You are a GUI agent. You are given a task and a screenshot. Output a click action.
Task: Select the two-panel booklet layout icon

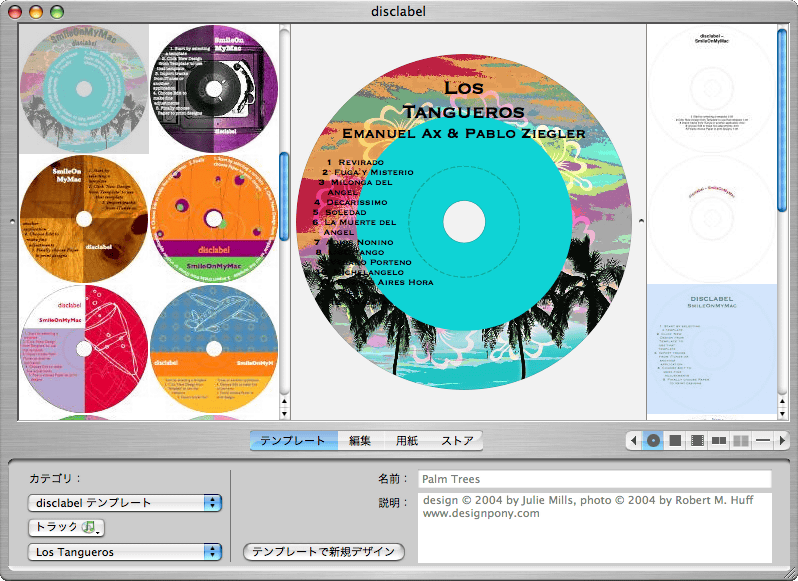(719, 440)
